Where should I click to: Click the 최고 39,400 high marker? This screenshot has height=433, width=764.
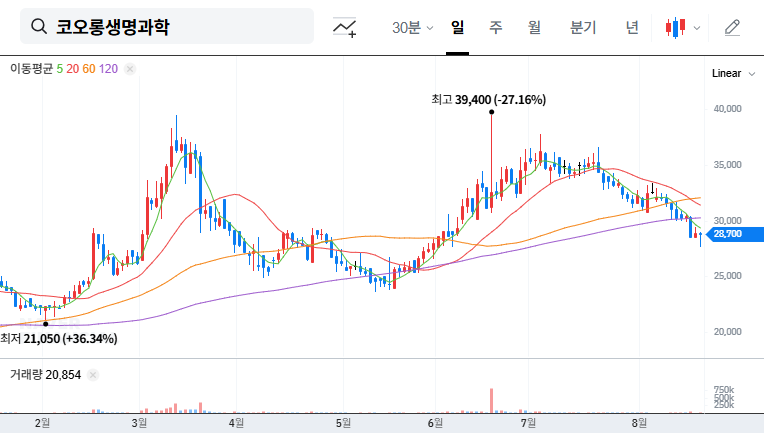pos(491,111)
